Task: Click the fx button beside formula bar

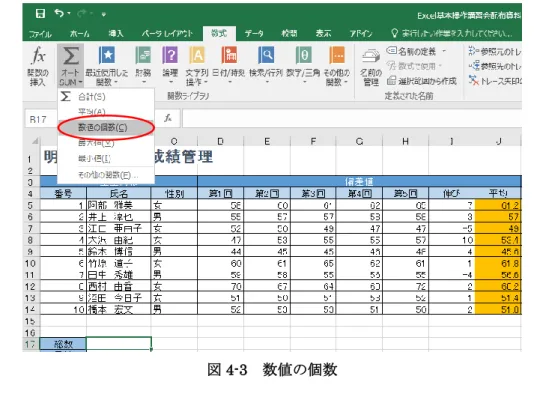Action: (168, 118)
